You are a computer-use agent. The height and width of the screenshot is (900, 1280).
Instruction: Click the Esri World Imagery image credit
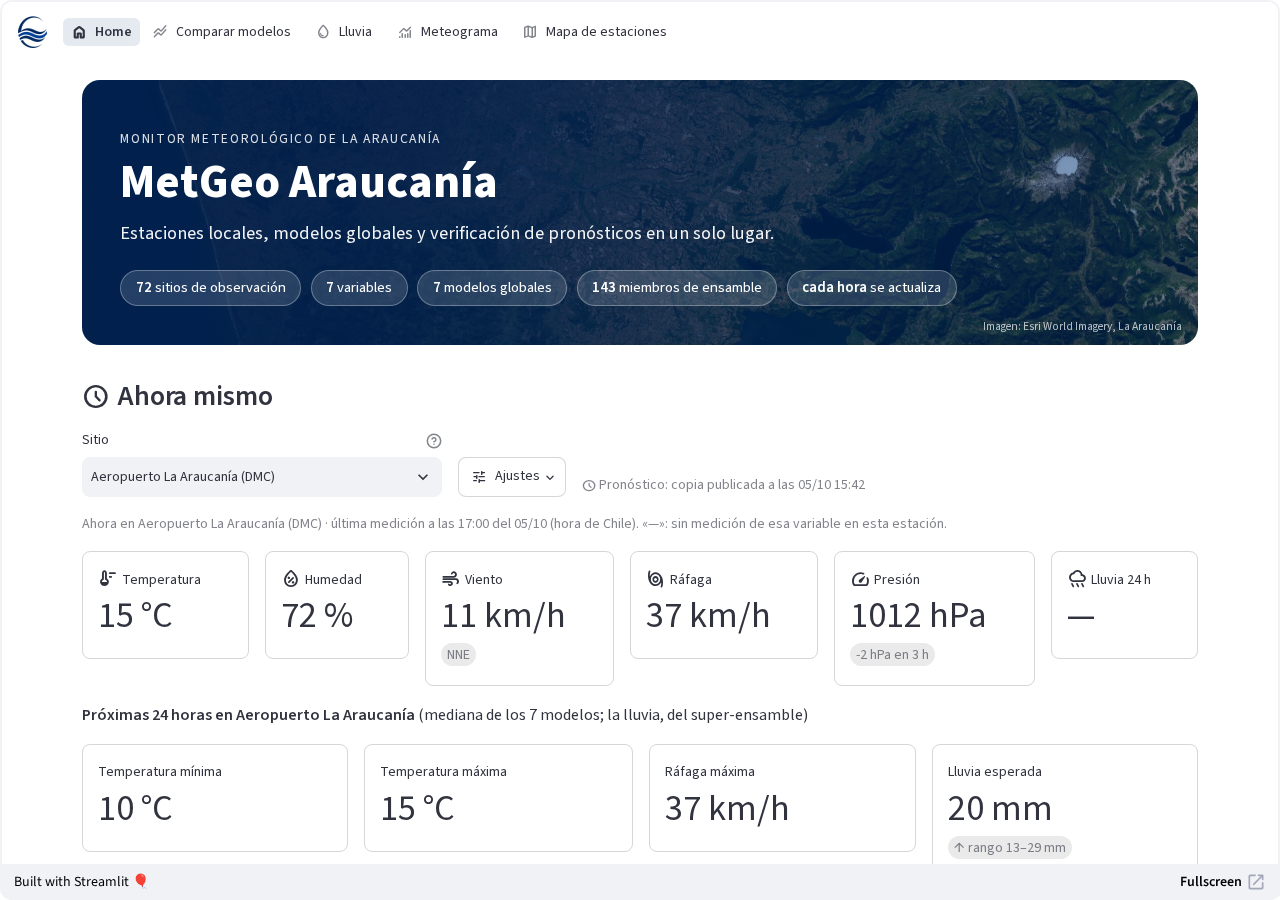[1082, 326]
